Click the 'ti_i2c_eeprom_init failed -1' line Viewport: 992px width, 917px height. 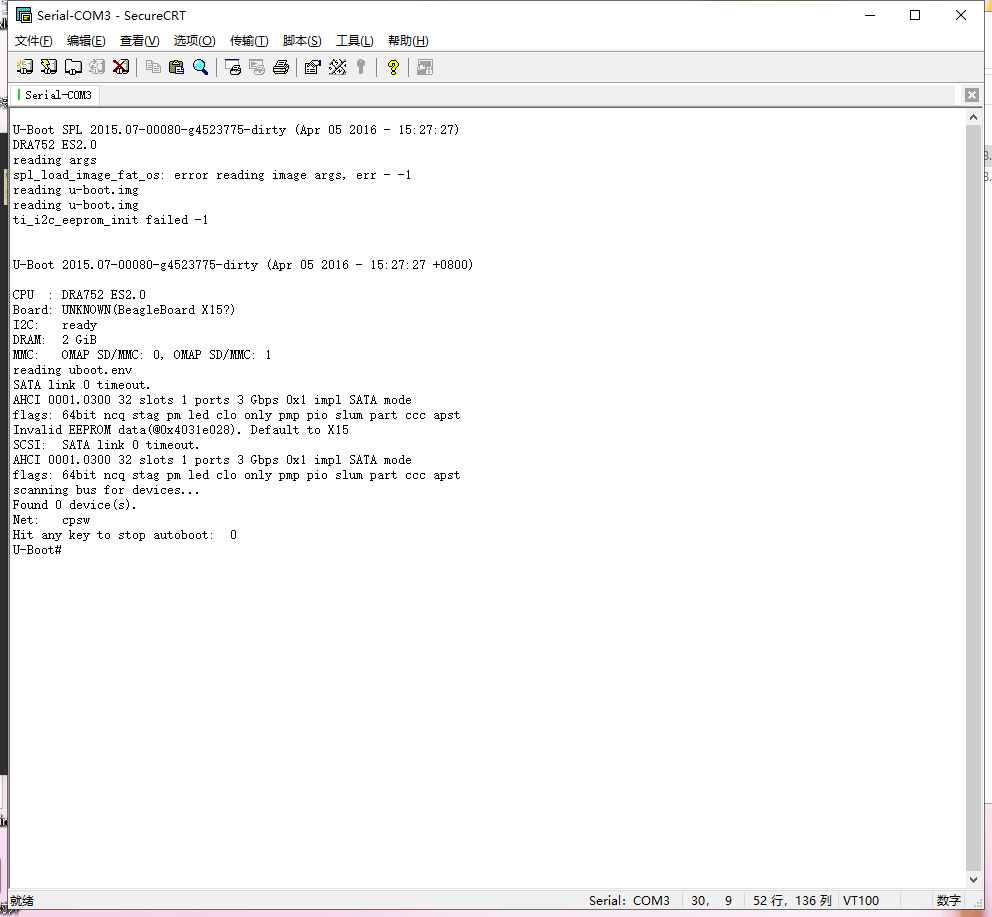pyautogui.click(x=111, y=220)
